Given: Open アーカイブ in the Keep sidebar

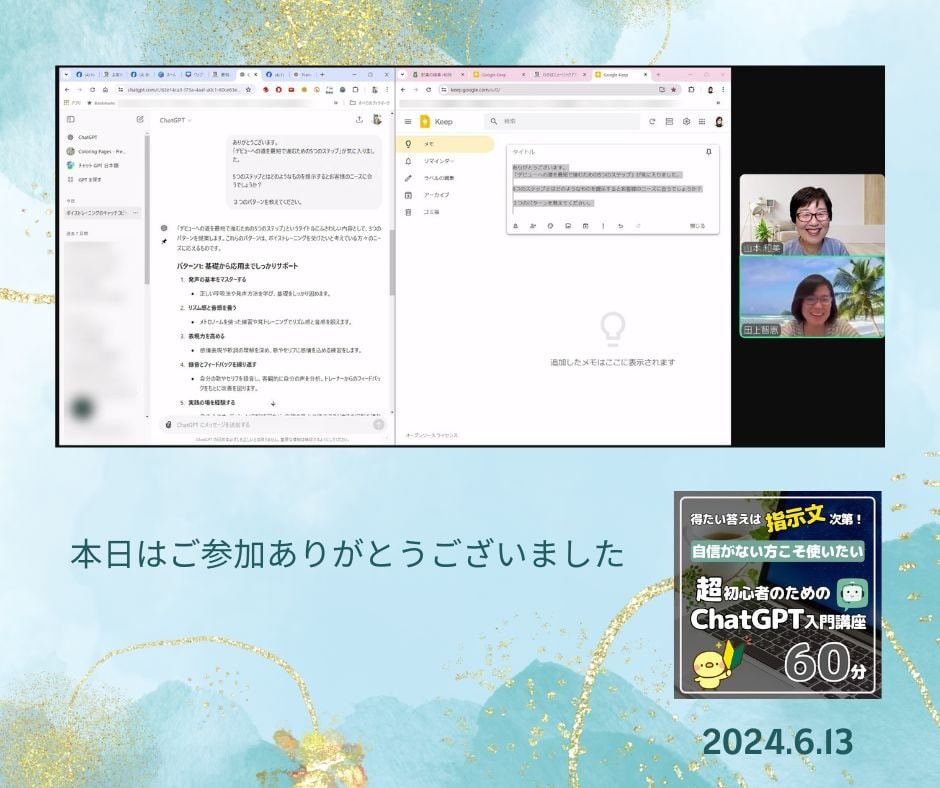Looking at the screenshot, I should click(436, 195).
